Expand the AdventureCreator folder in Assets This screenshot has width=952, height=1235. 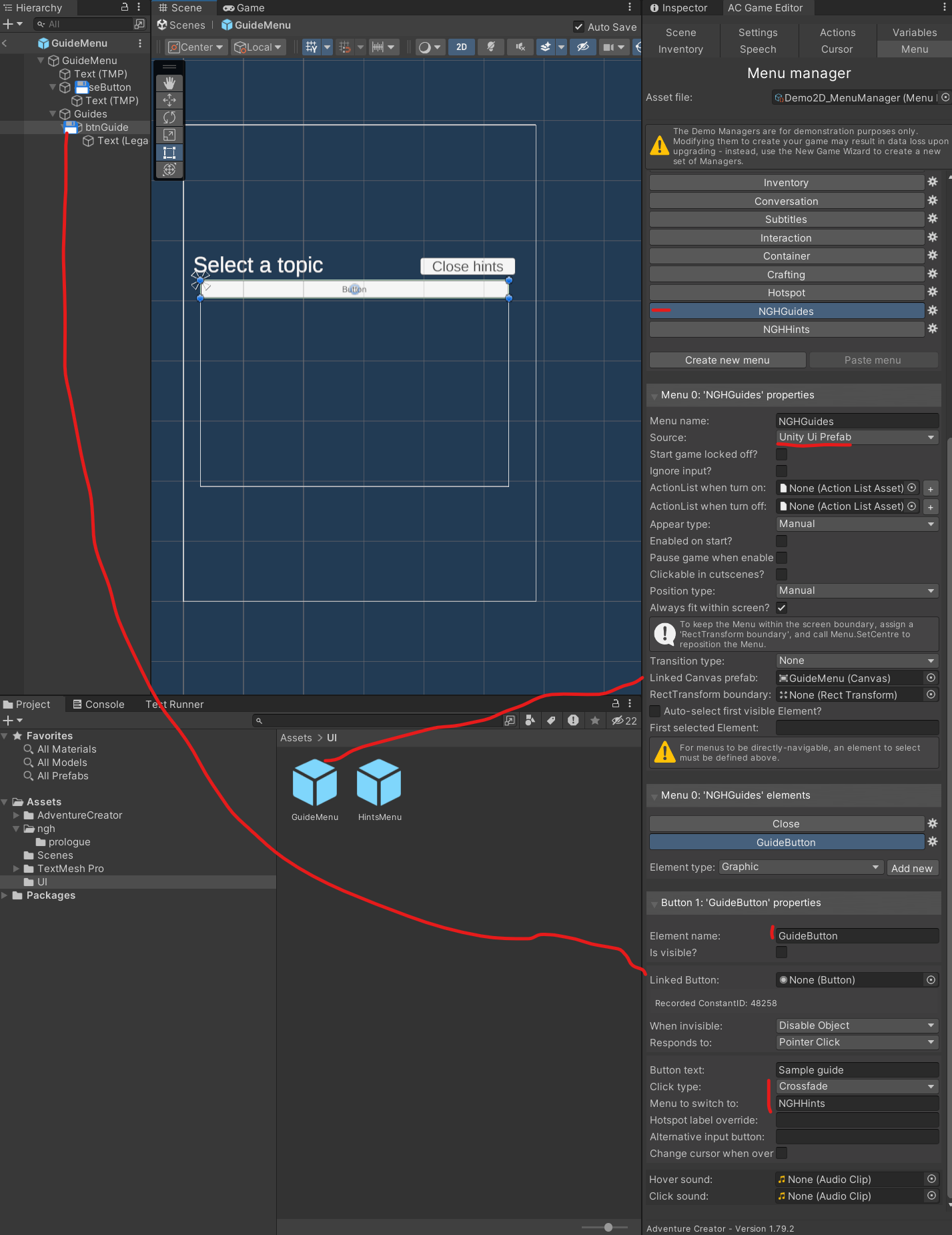pos(16,815)
